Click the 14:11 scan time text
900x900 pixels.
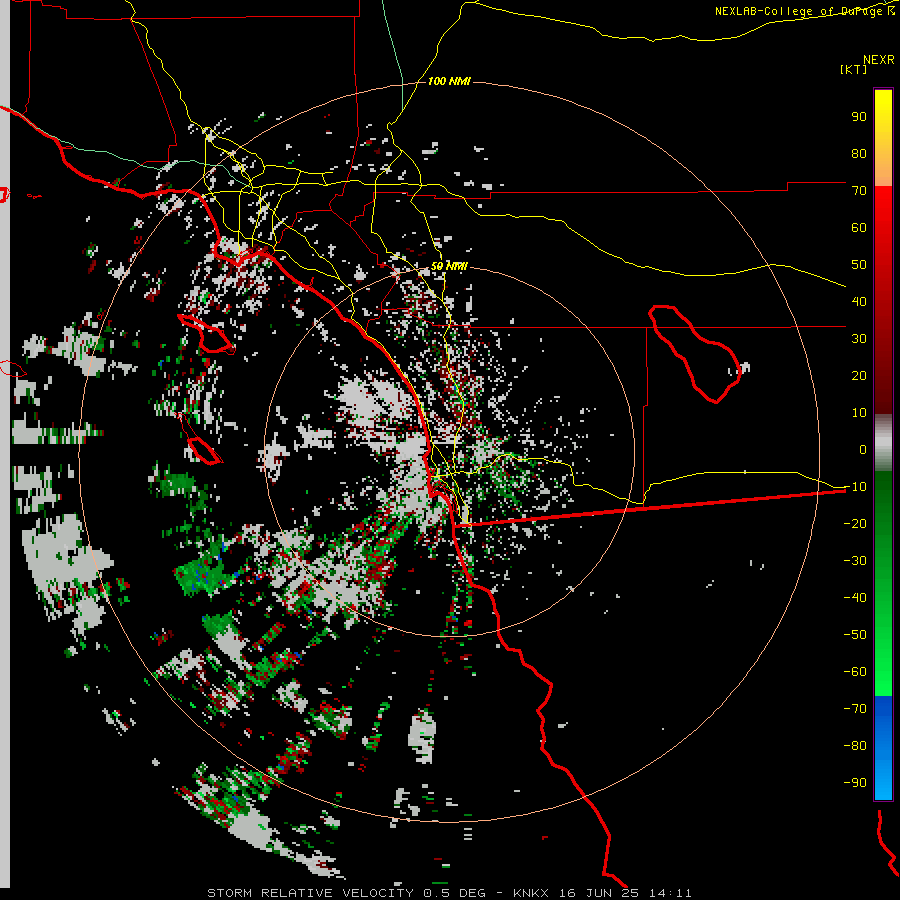670,893
